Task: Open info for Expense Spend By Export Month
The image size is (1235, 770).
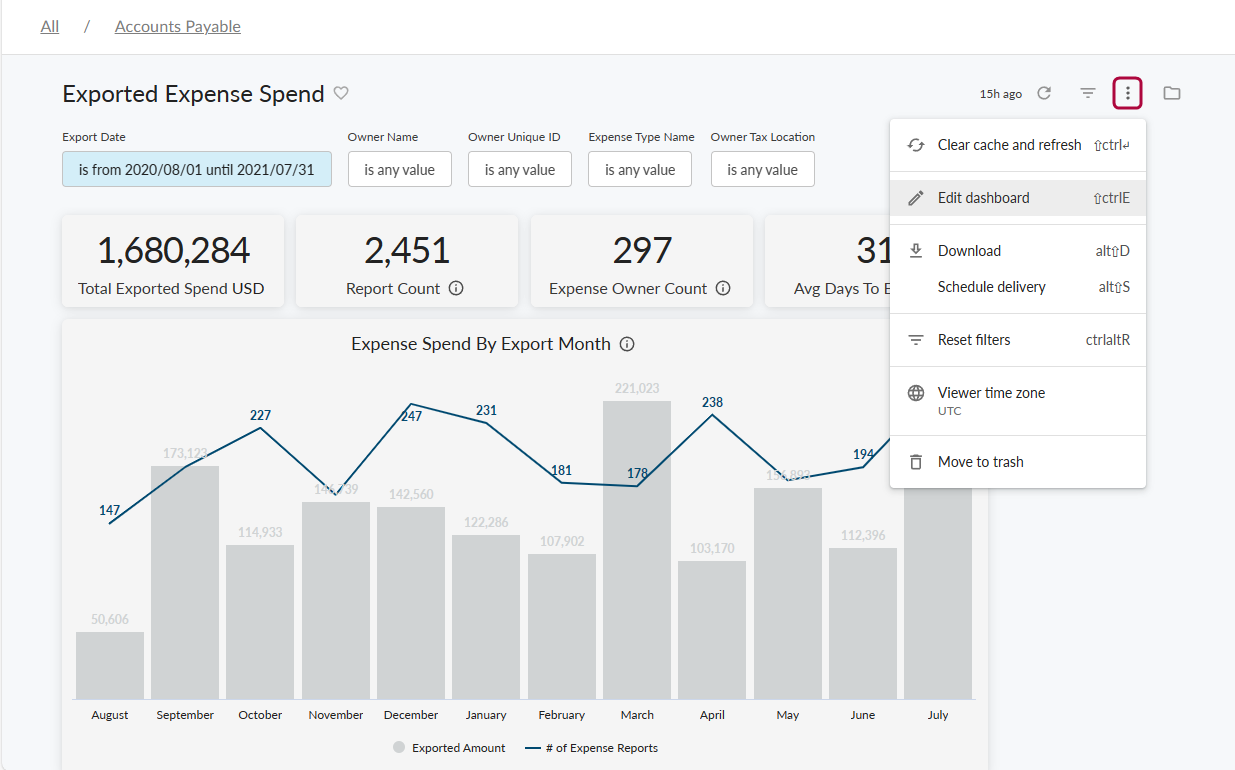Action: coord(626,343)
